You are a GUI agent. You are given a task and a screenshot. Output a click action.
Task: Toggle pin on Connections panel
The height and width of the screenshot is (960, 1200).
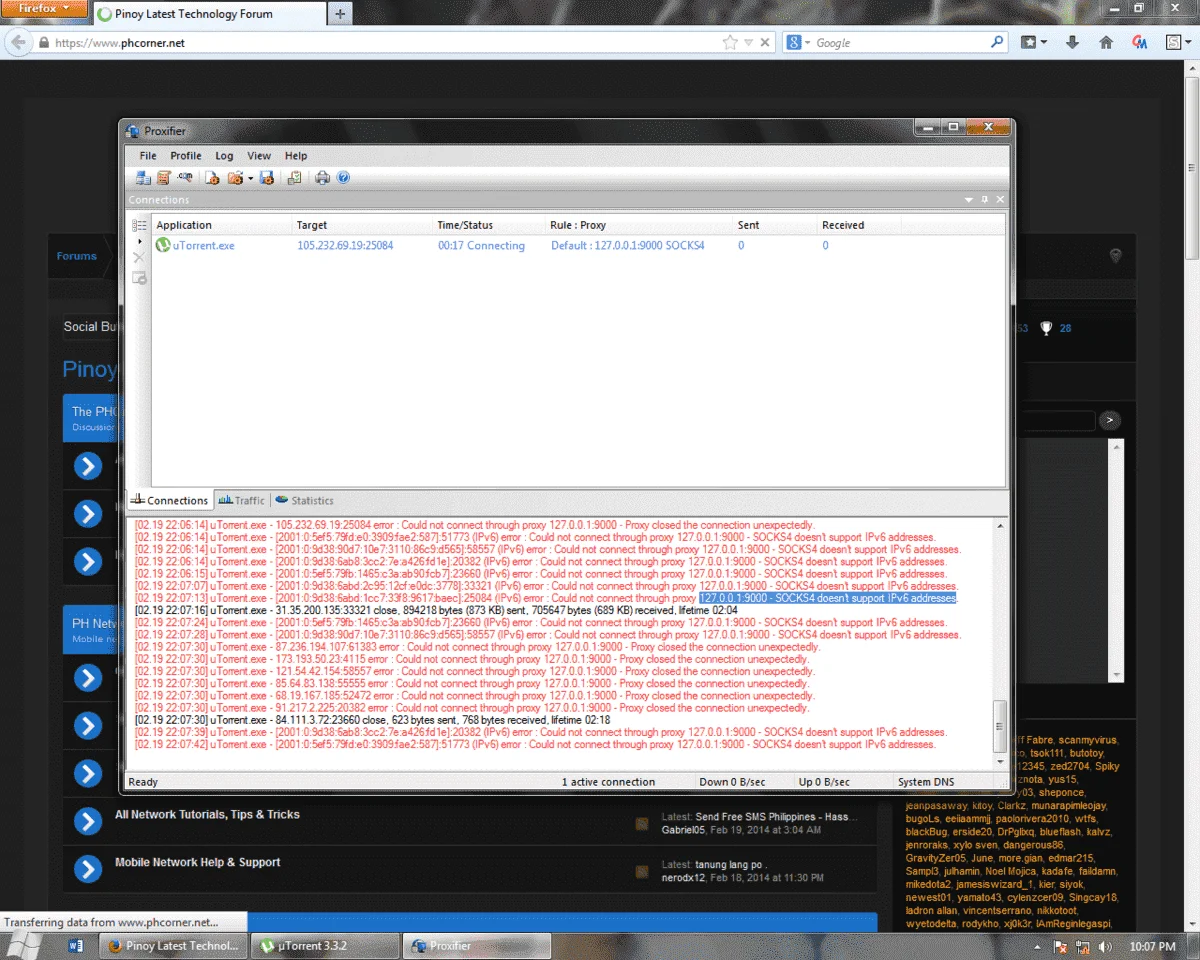984,200
